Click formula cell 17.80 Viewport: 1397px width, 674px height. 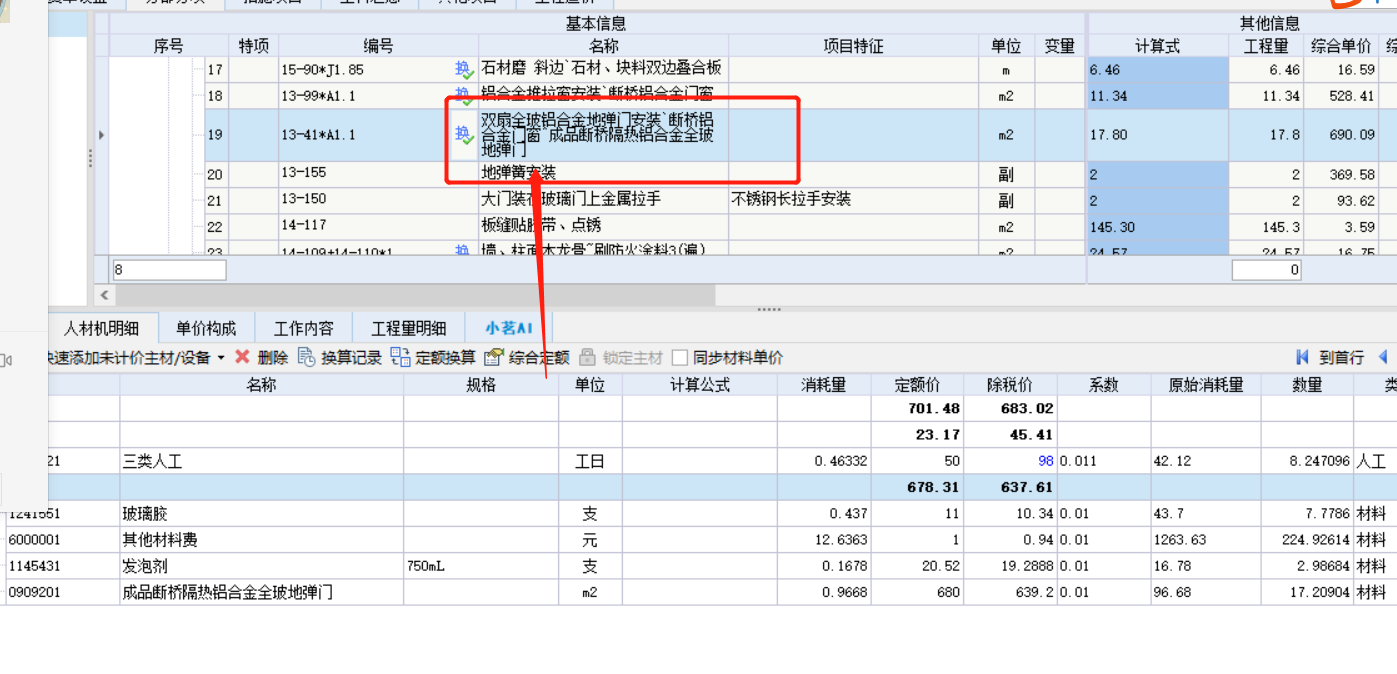(1158, 135)
